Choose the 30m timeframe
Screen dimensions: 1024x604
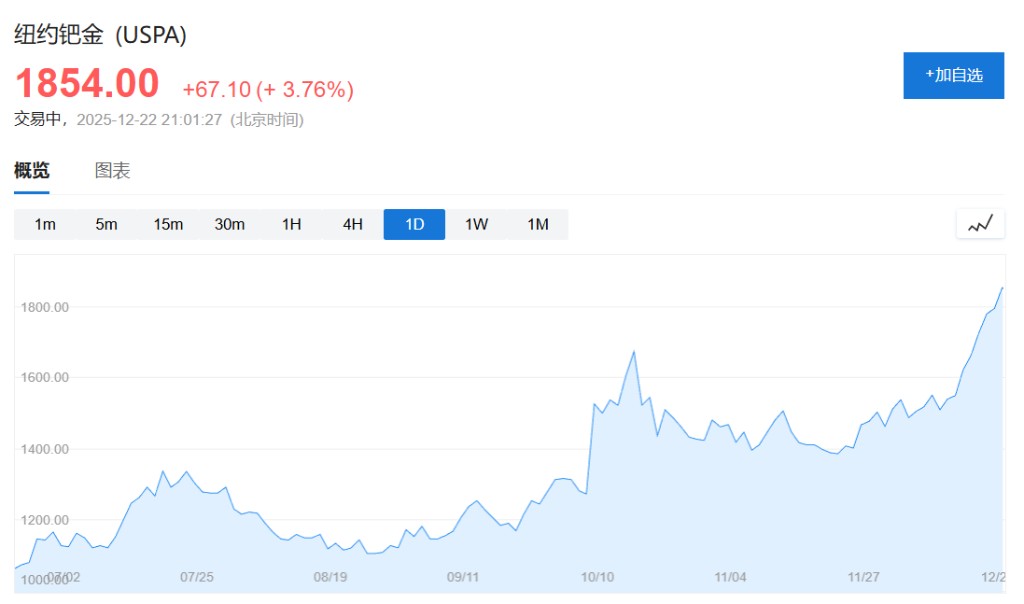[x=229, y=224]
